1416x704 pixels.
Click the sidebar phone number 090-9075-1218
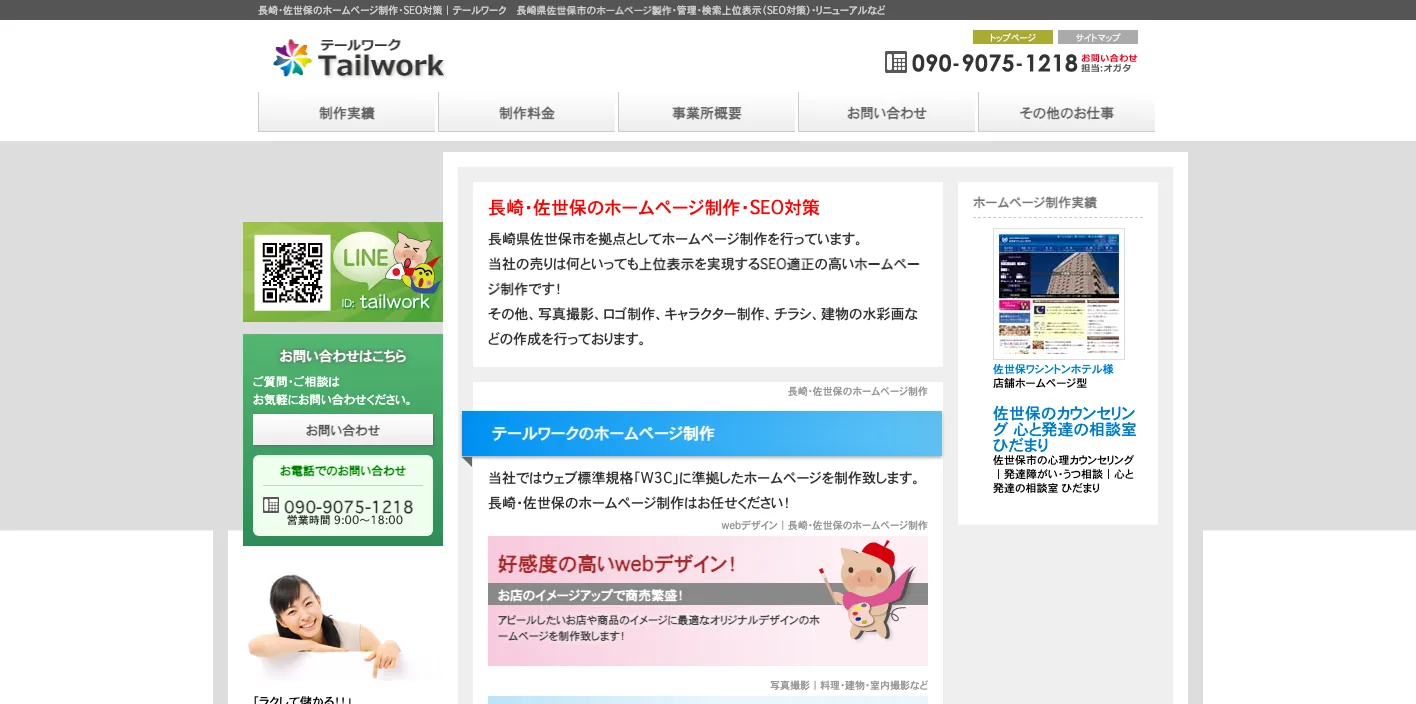(x=348, y=506)
